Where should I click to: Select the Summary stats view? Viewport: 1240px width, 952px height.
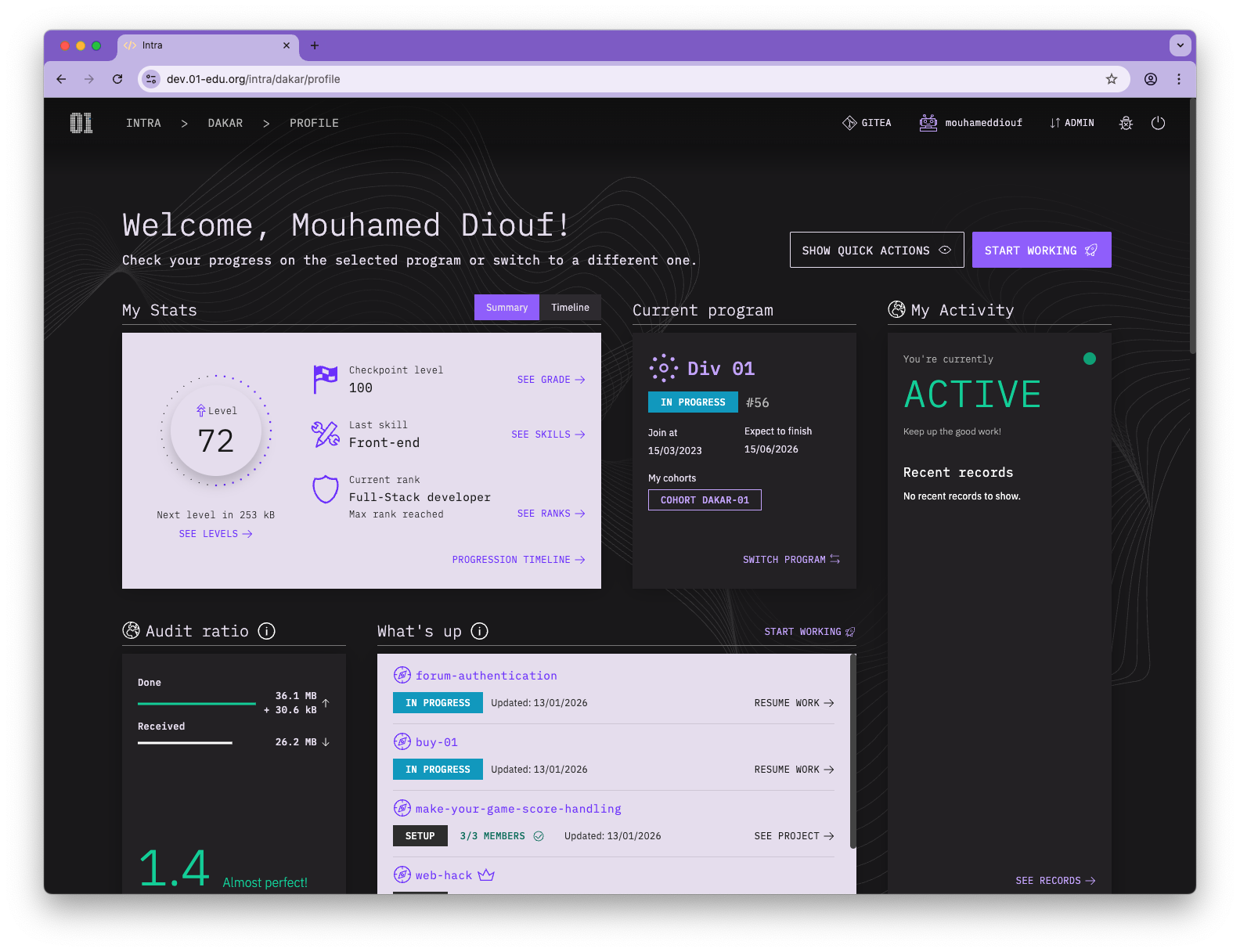coord(506,308)
